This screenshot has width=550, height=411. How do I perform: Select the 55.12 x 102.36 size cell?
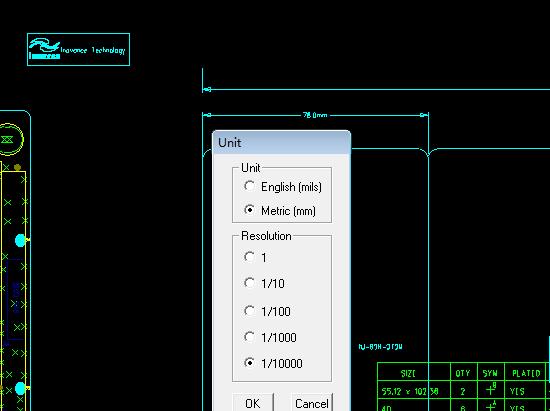pos(410,391)
